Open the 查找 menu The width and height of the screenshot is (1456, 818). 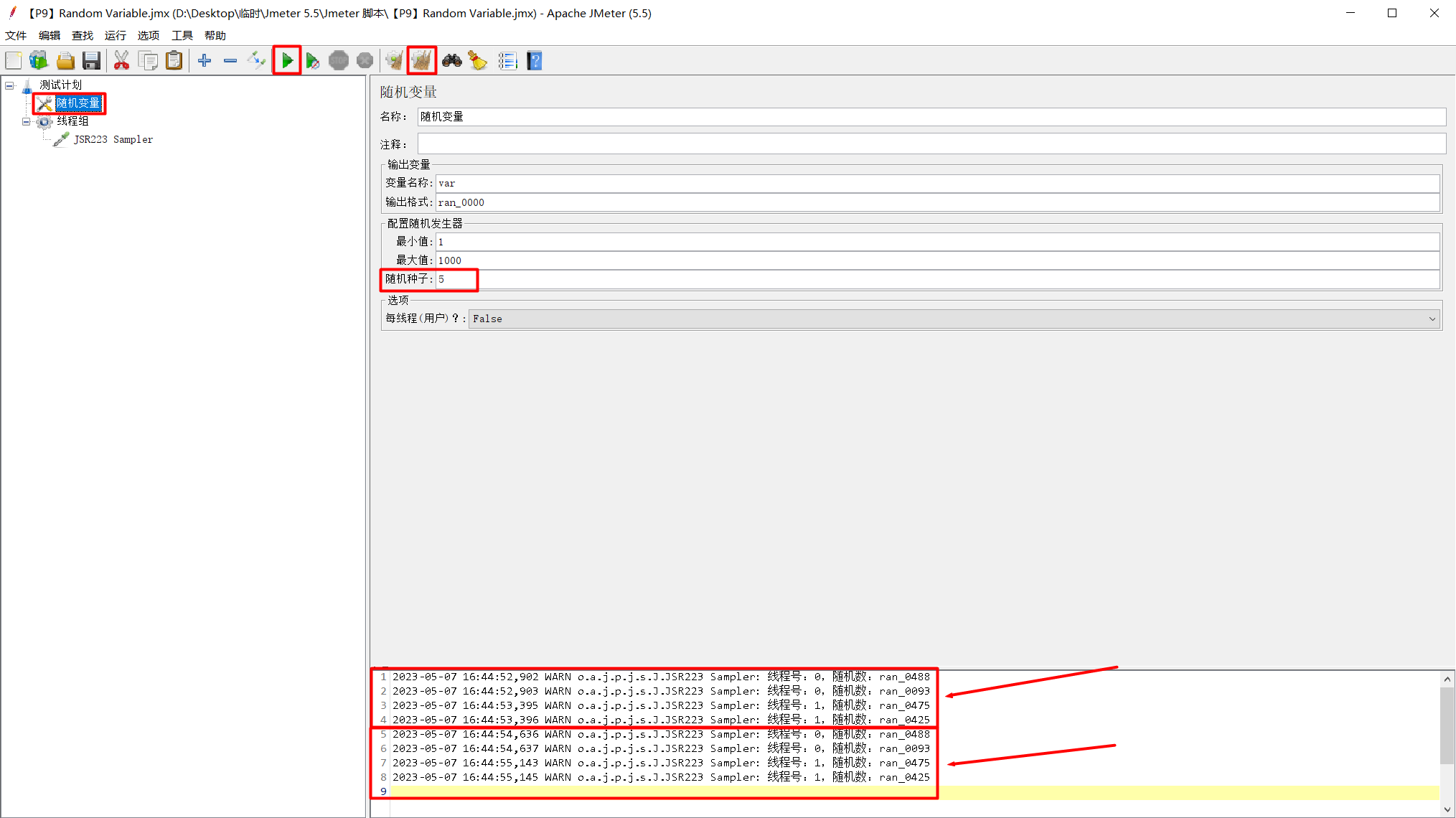tap(83, 35)
